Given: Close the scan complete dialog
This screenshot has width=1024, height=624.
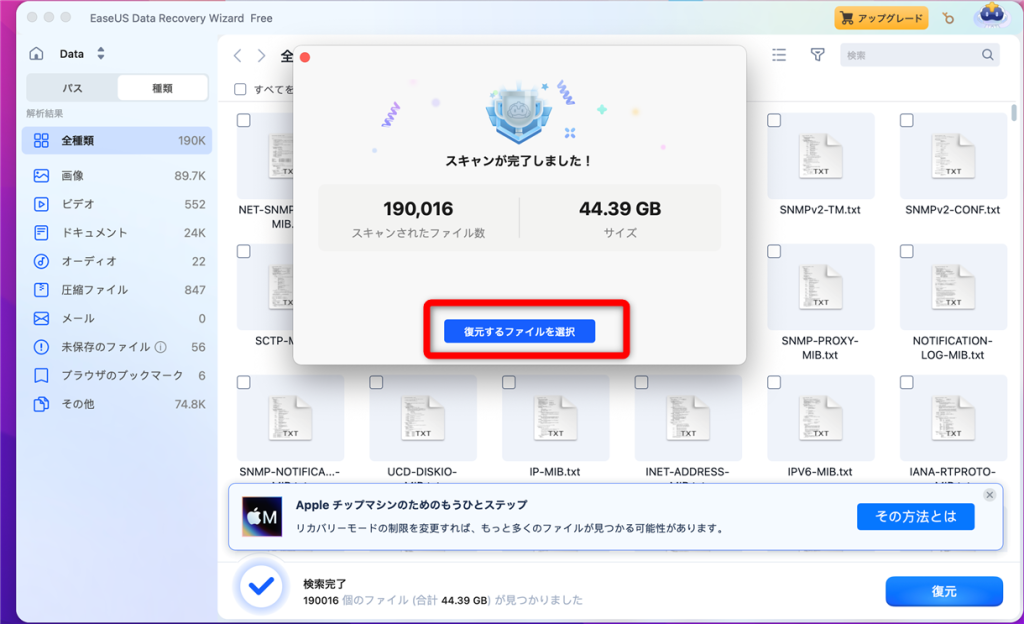Looking at the screenshot, I should (x=305, y=57).
